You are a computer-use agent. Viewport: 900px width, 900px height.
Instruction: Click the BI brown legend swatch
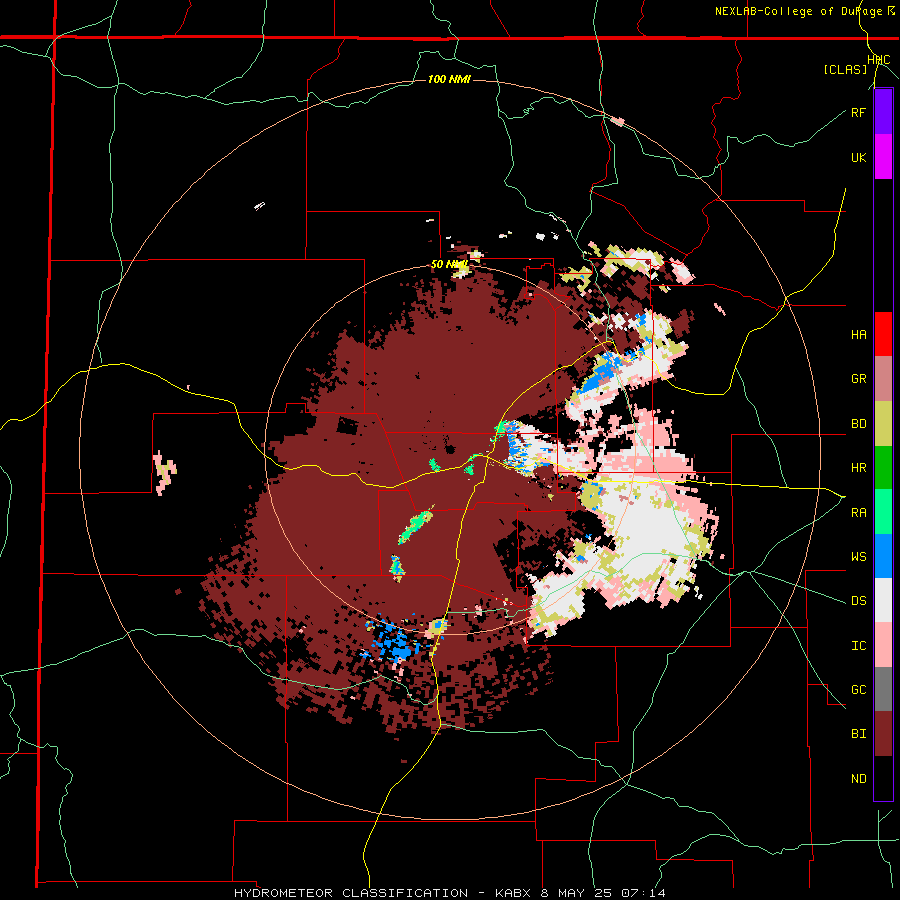883,734
